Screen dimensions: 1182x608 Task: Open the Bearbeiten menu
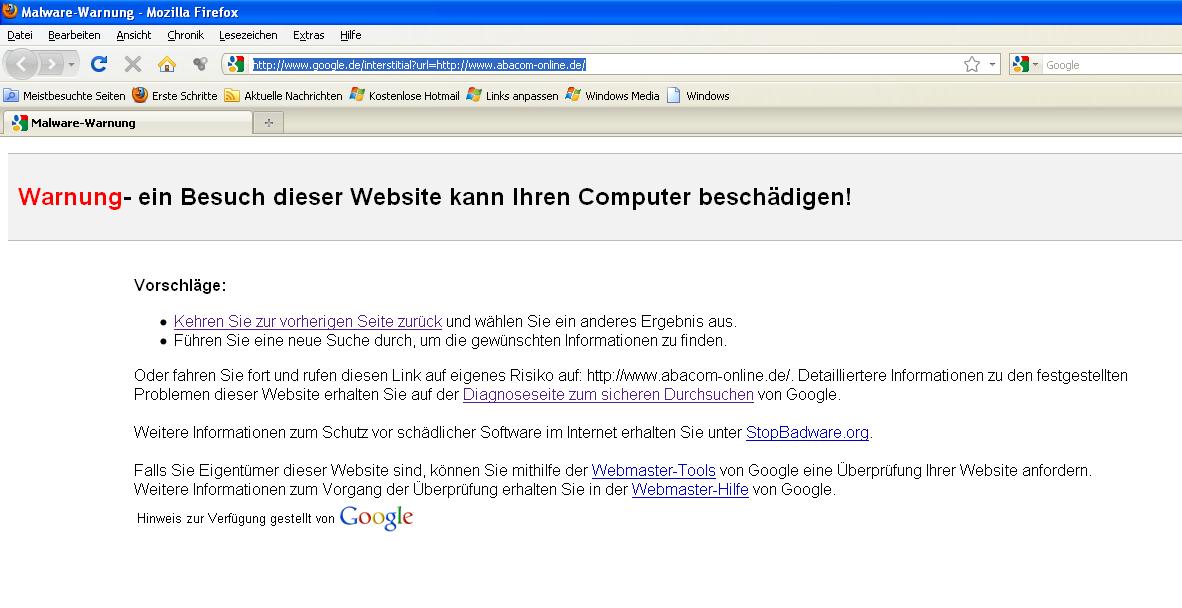point(74,35)
